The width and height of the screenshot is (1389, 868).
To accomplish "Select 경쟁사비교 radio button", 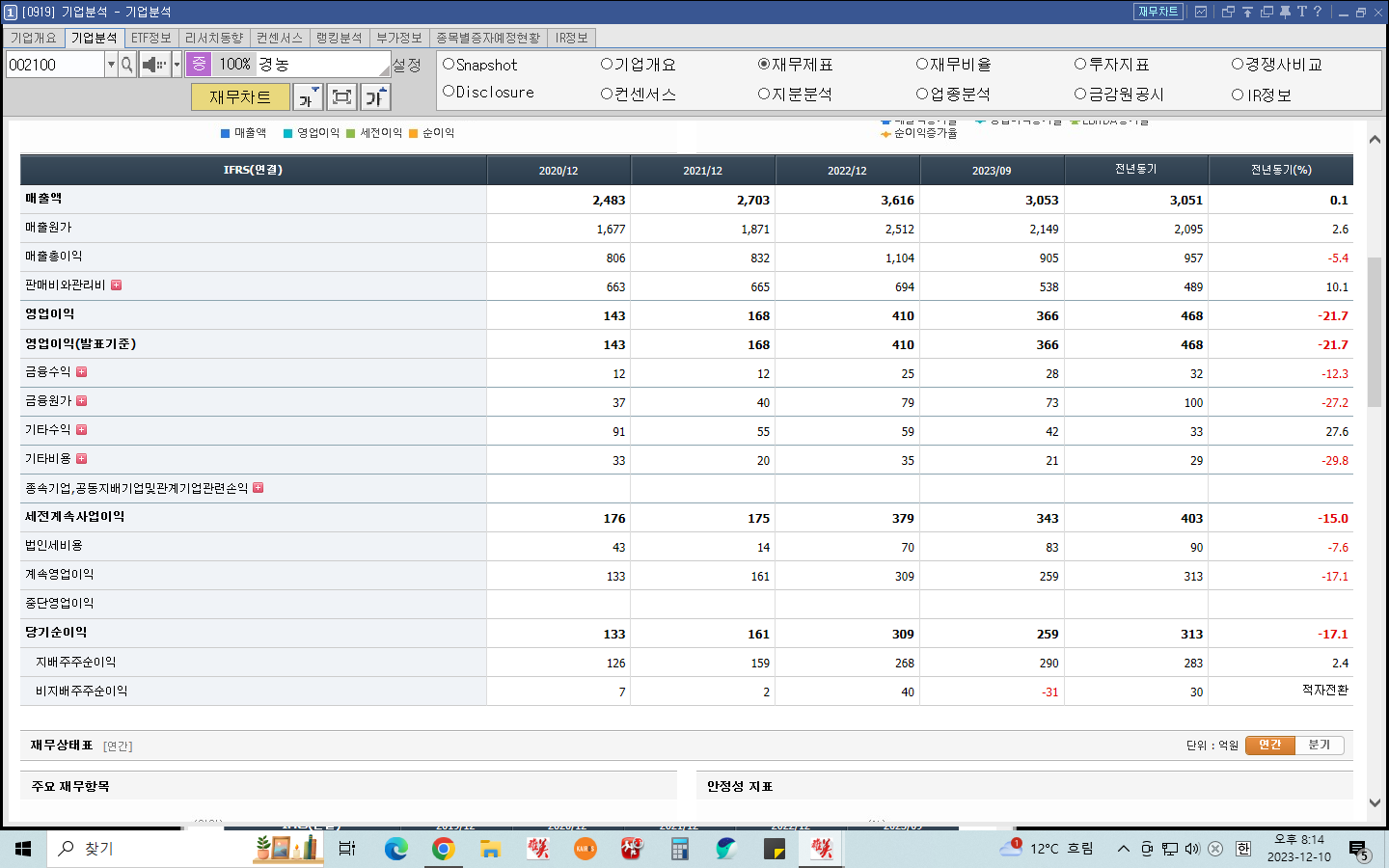I will [1238, 65].
